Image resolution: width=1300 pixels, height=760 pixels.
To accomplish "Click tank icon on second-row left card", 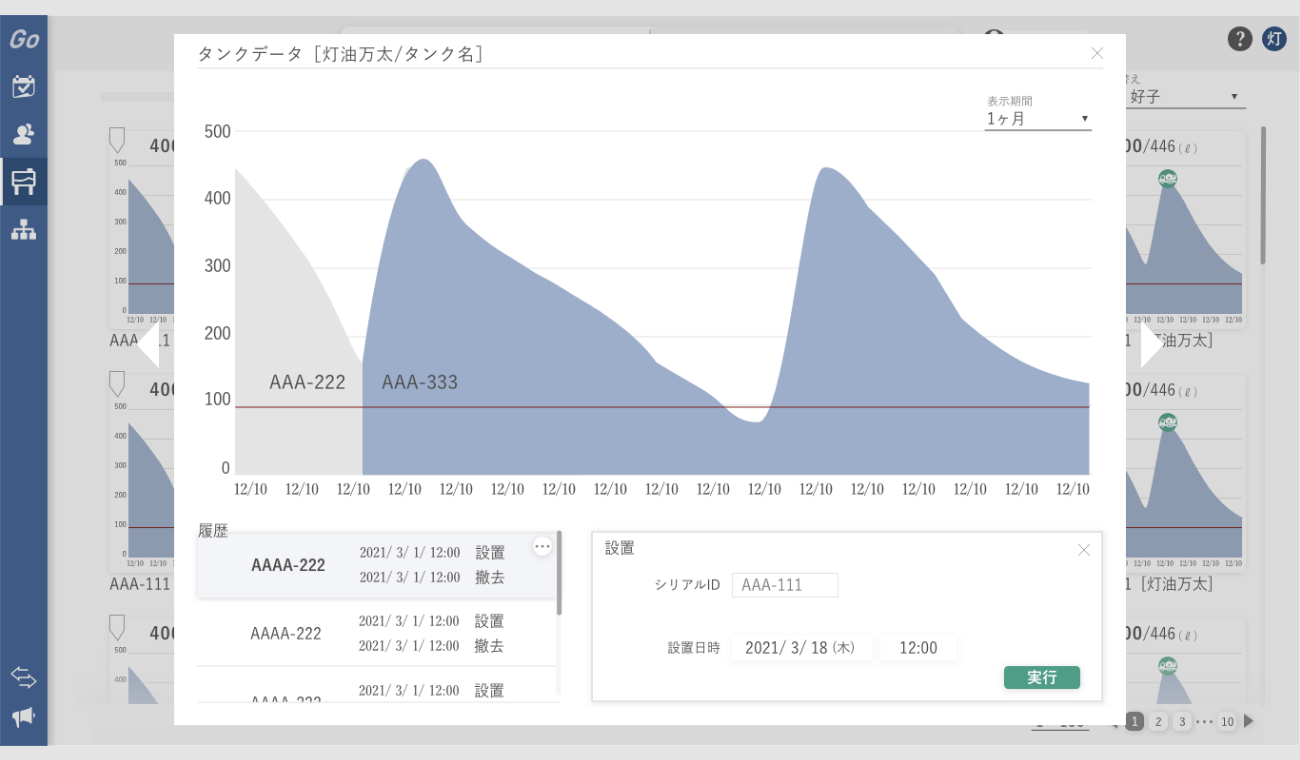I will 117,384.
